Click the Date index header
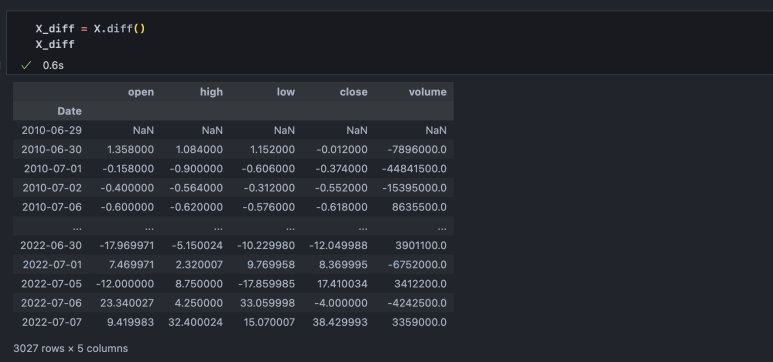This screenshot has height=362, width=773. 70,111
